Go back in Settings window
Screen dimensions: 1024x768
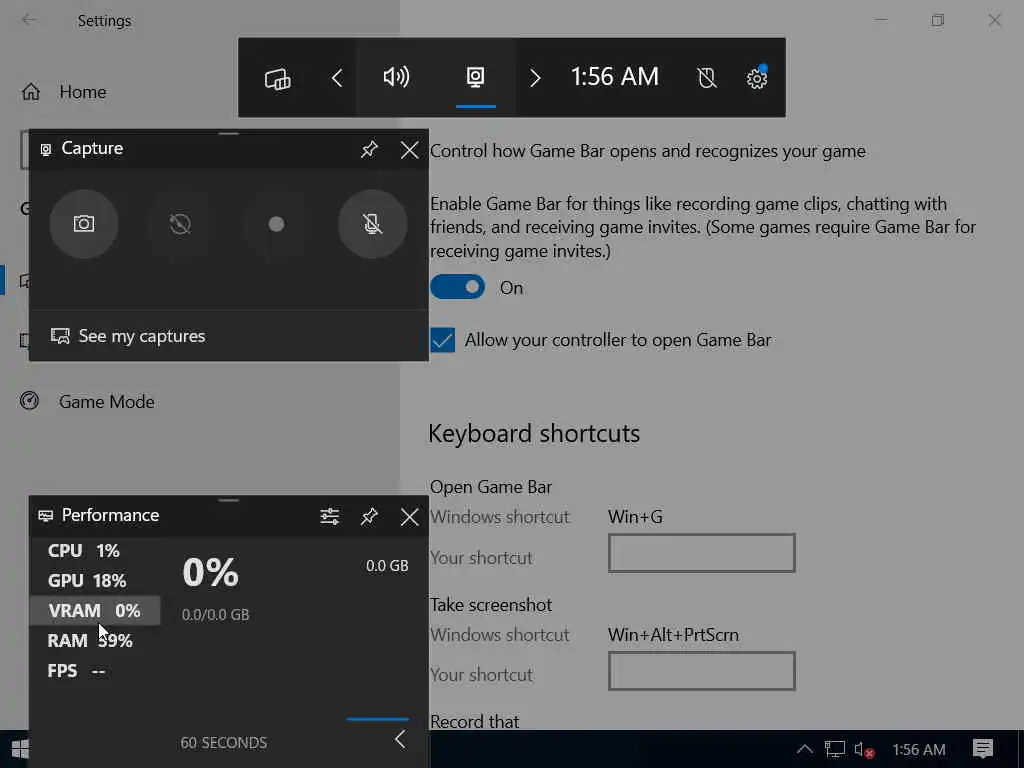pos(29,20)
